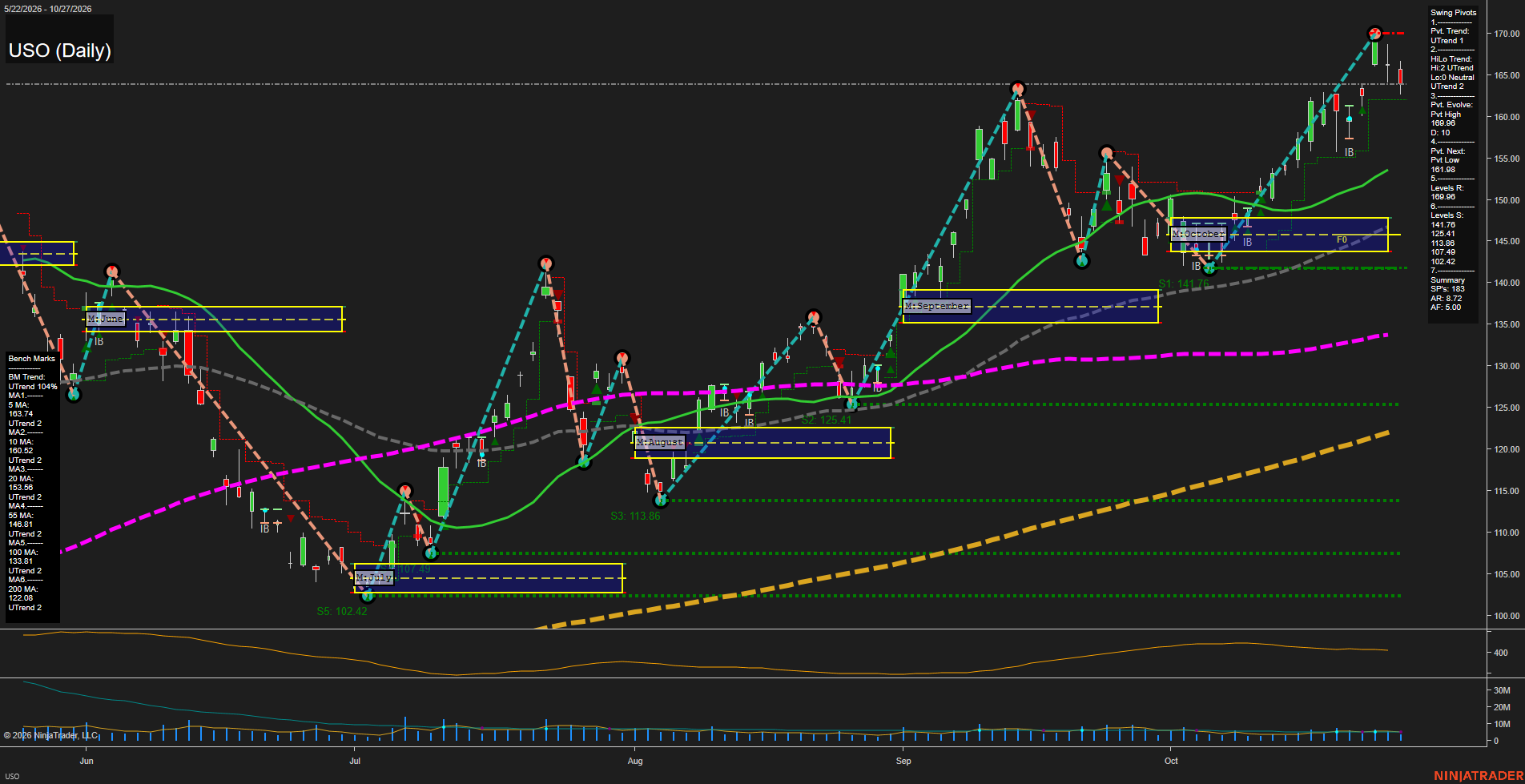
Task: Click the "USO" symbol text at bottom-left
Action: click(12, 777)
